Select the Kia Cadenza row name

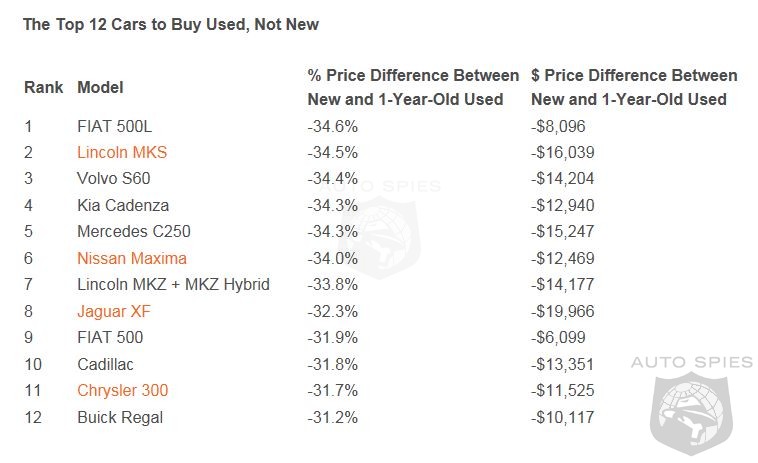point(123,206)
